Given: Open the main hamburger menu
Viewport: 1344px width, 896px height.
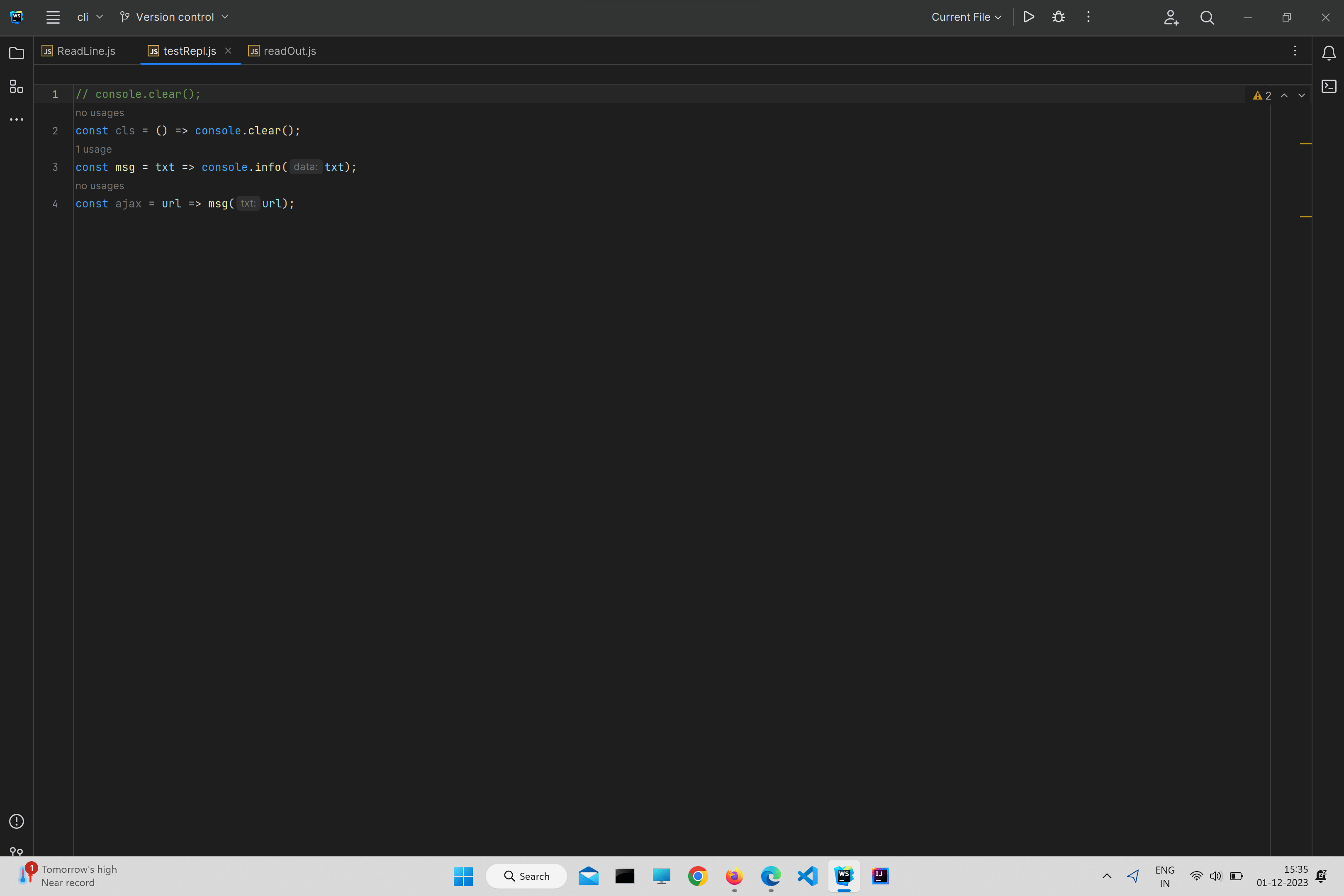Looking at the screenshot, I should [x=53, y=17].
